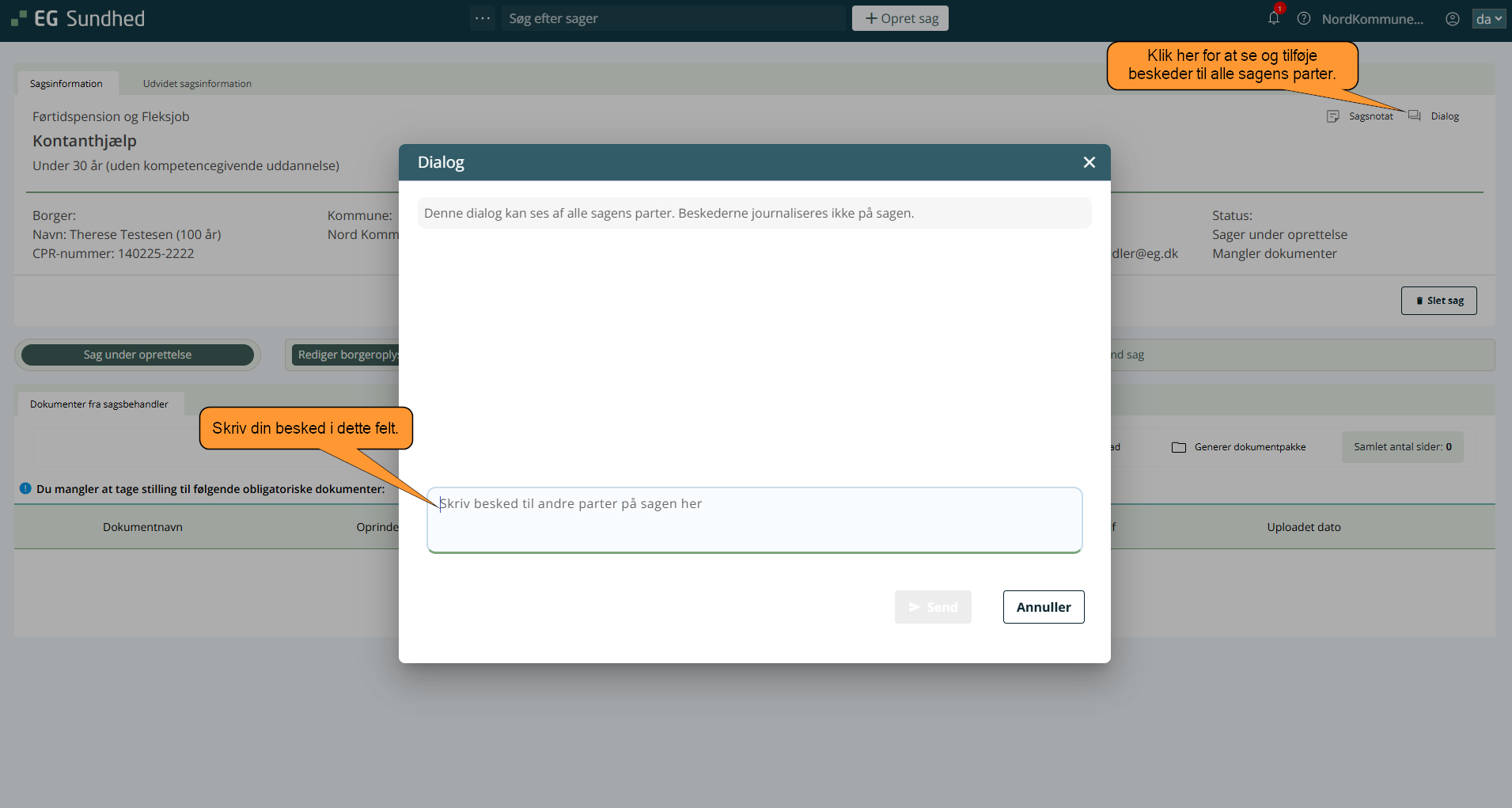The width and height of the screenshot is (1512, 808).
Task: Expand the 'da' language dropdown
Action: click(x=1488, y=19)
